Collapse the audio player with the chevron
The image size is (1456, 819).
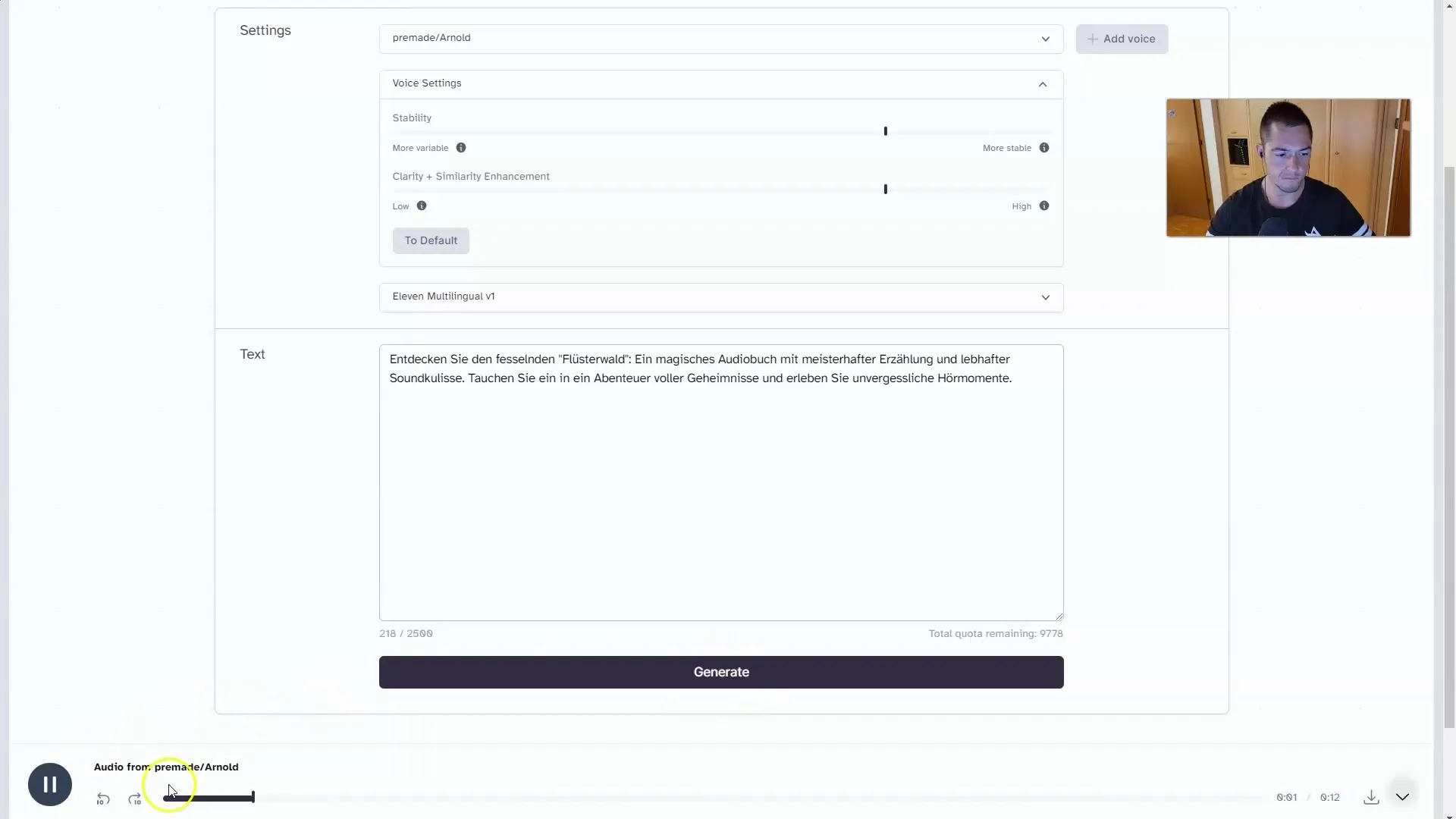click(1402, 797)
